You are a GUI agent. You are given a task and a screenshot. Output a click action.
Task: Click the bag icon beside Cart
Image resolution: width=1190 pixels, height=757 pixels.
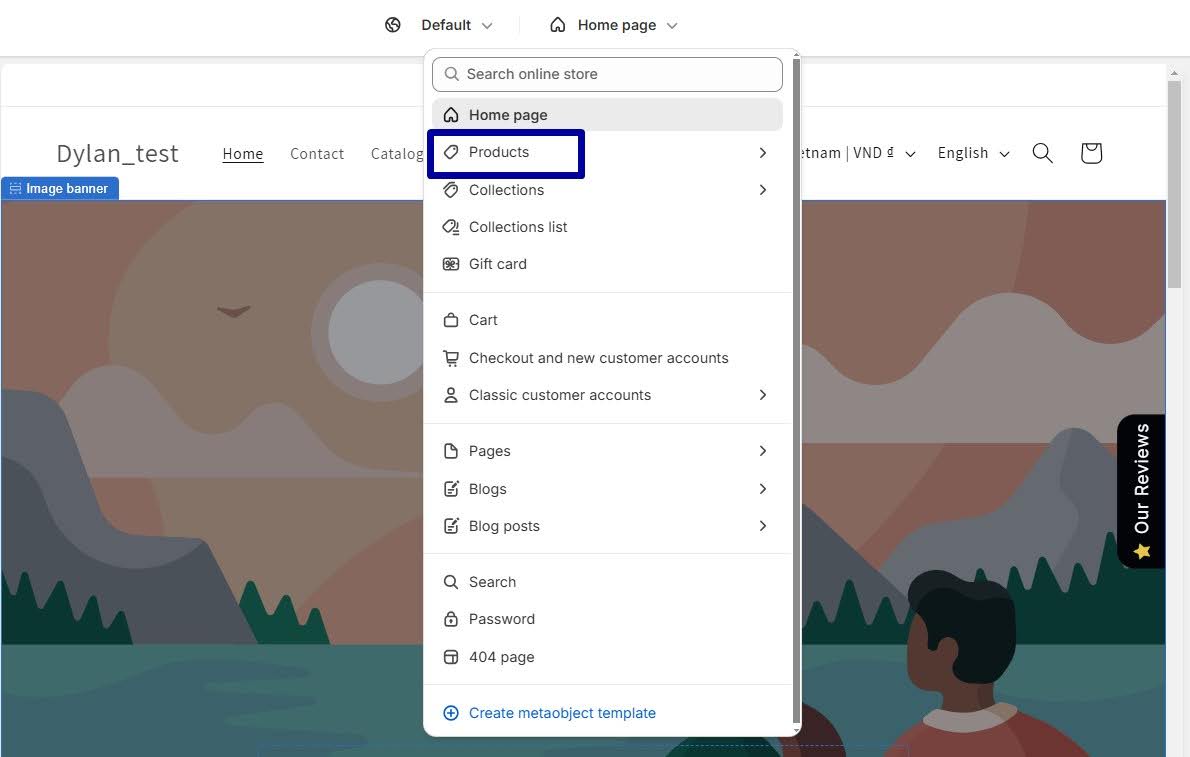click(451, 320)
